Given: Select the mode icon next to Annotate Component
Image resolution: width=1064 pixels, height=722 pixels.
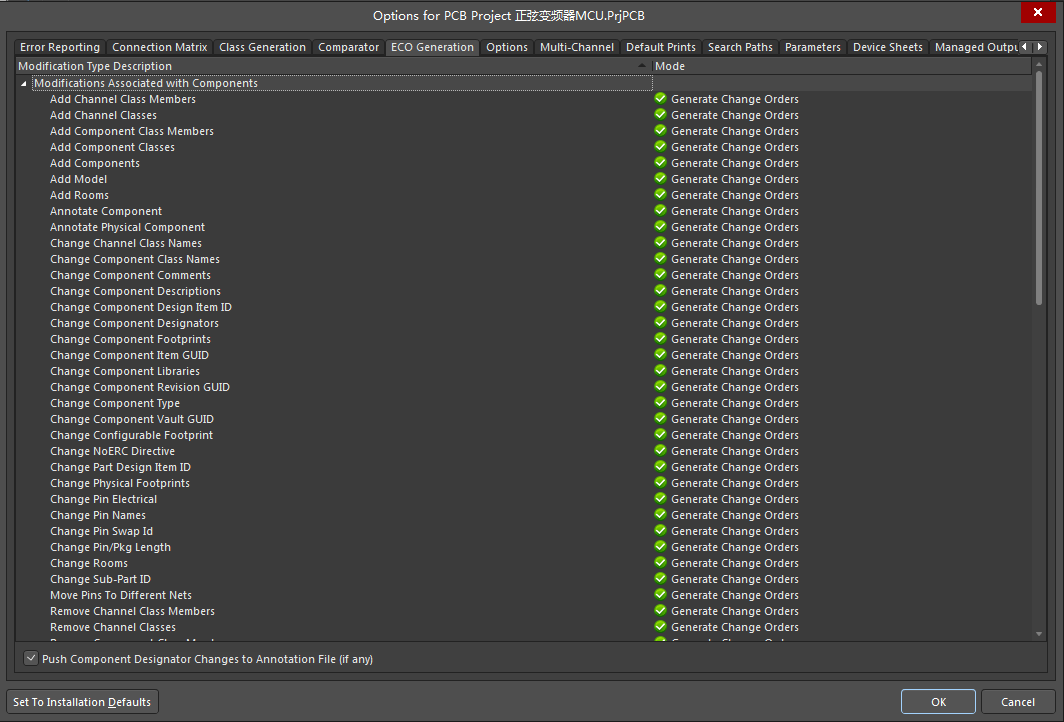Looking at the screenshot, I should point(660,211).
